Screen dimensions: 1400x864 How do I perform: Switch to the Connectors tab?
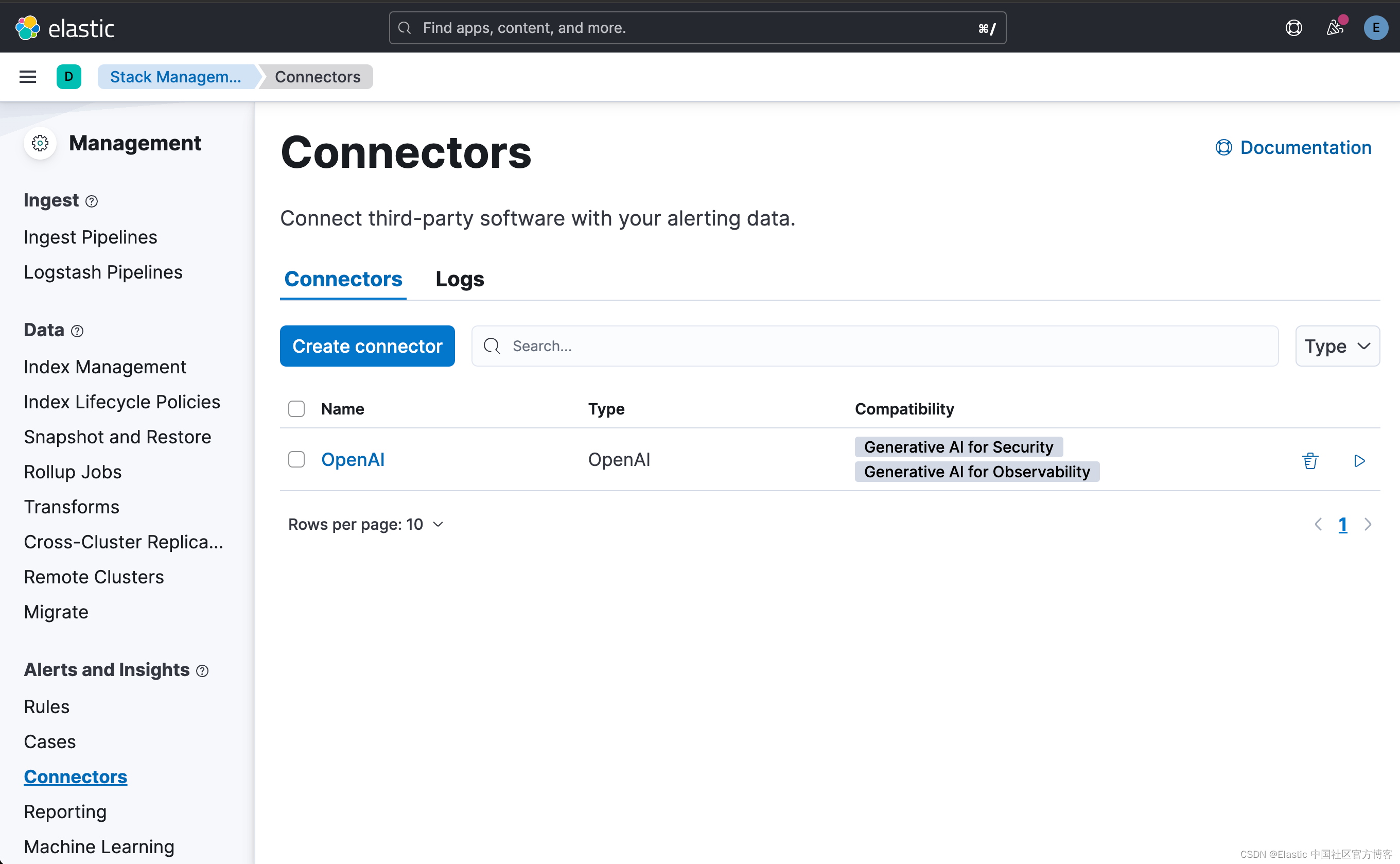click(343, 280)
